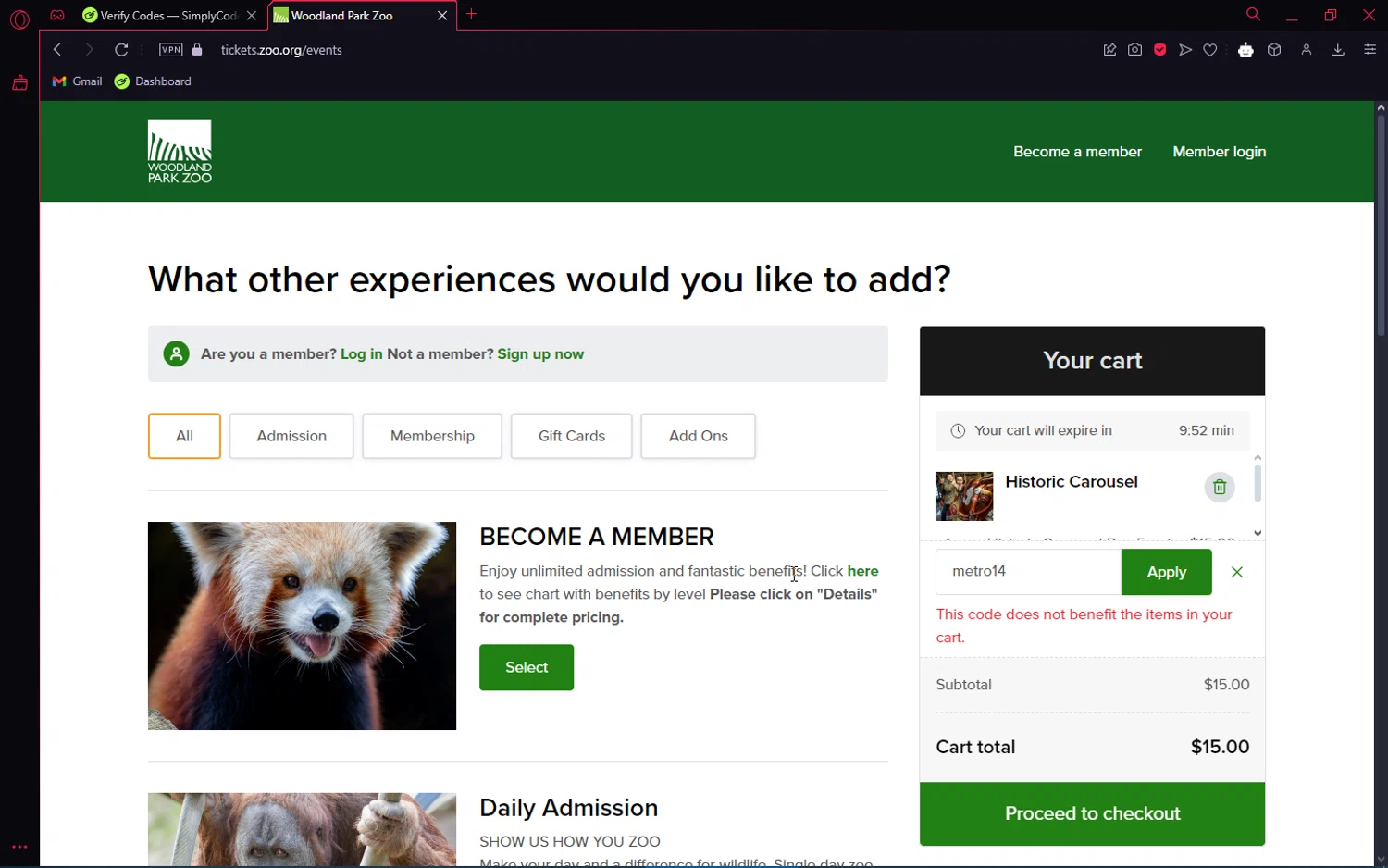Image resolution: width=1388 pixels, height=868 pixels.
Task: Proceed to checkout
Action: [x=1092, y=814]
